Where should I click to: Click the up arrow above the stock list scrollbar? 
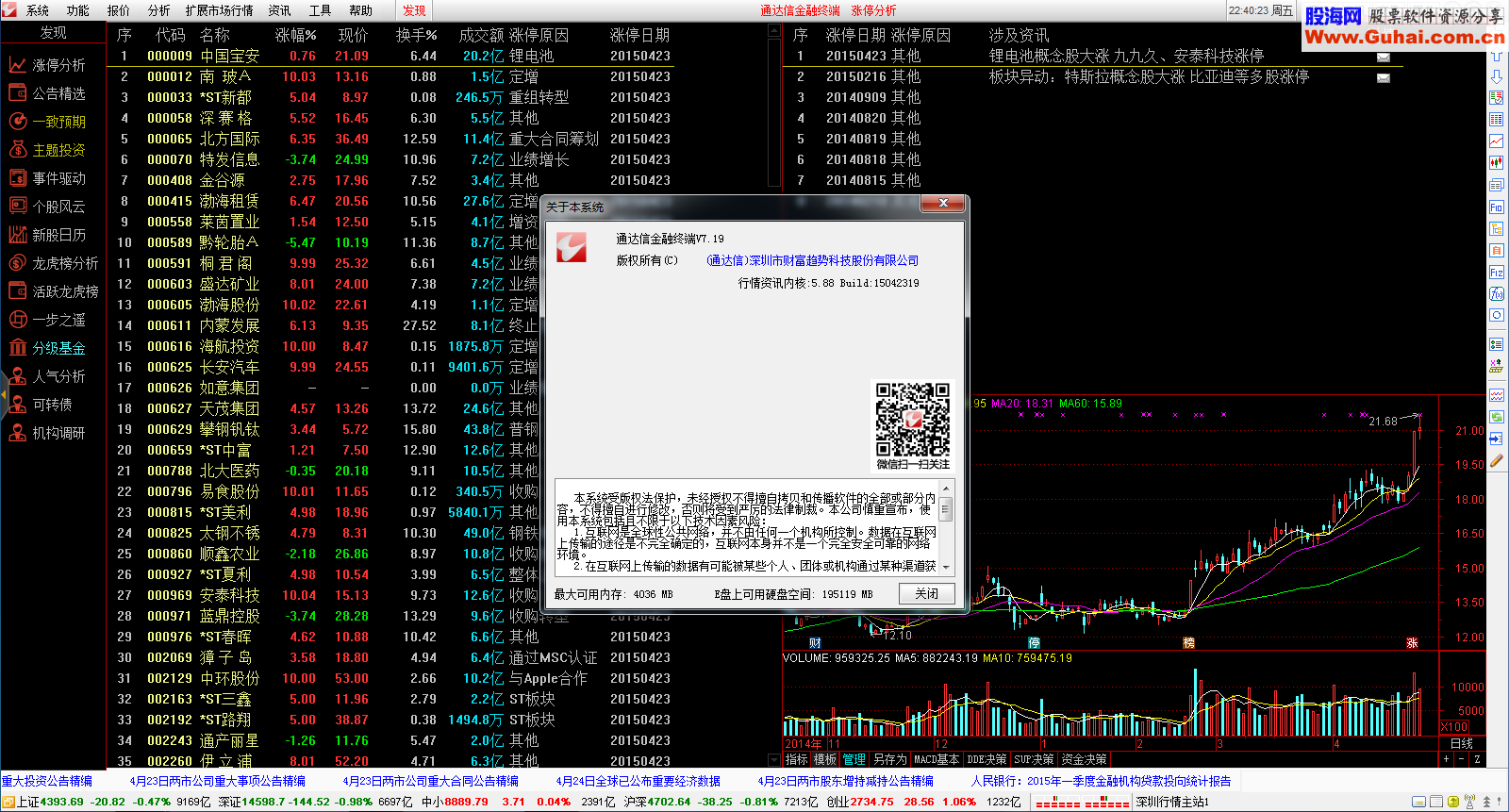[x=774, y=32]
